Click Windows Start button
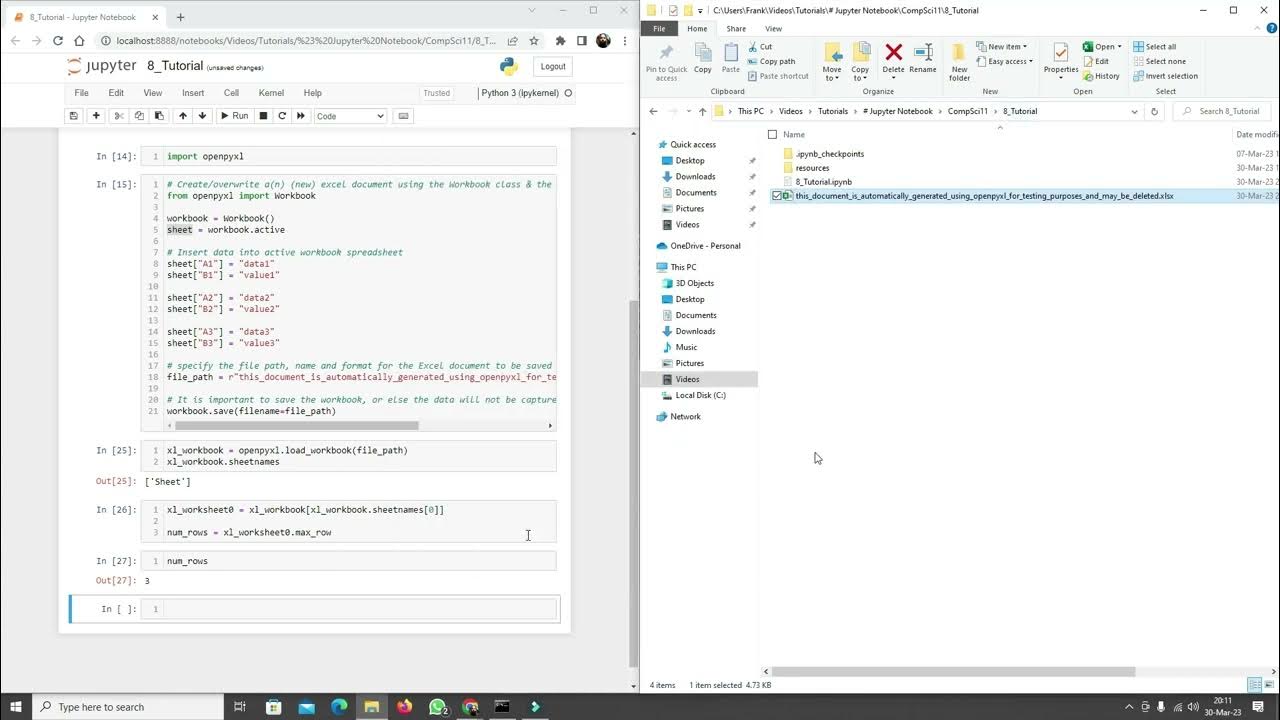Screen dimensions: 1280x720 (16, 706)
